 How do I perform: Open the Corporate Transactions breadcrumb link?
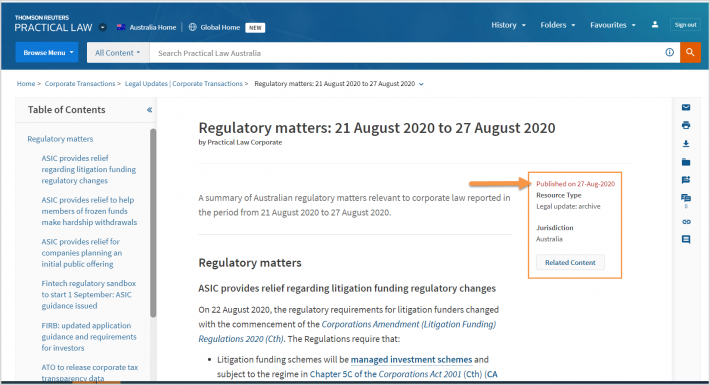(80, 84)
